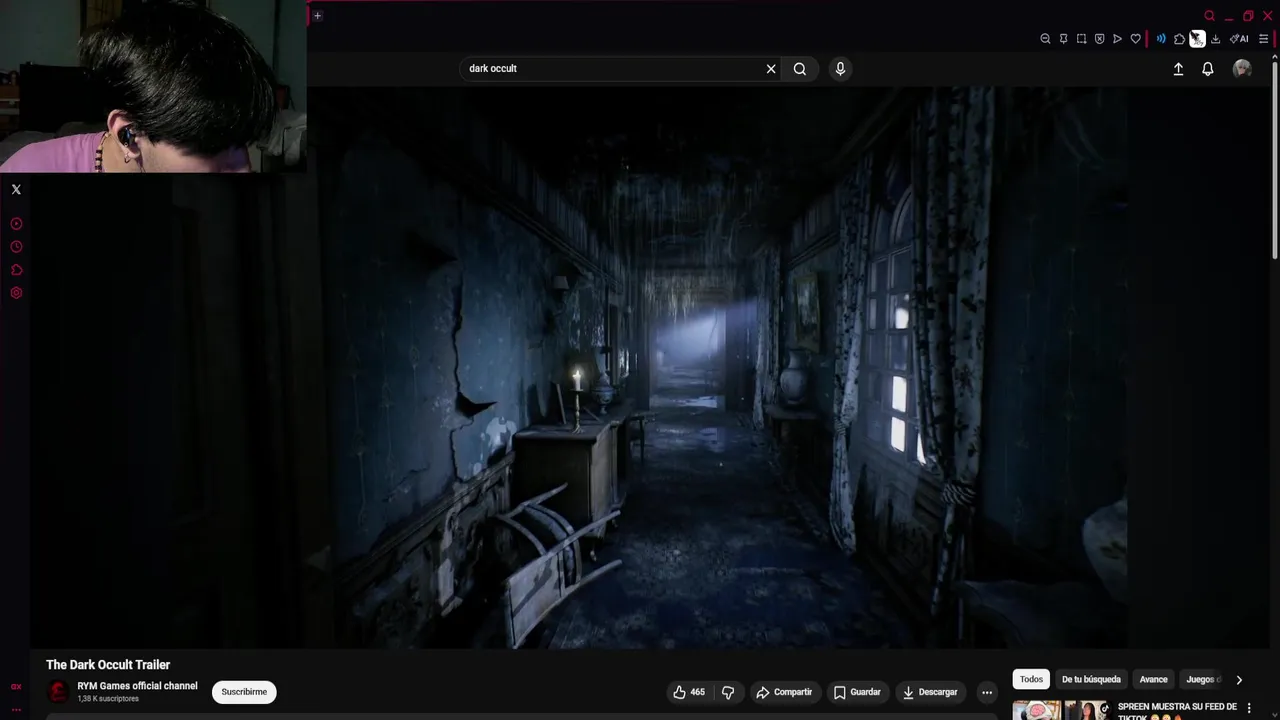Open YouTube notifications bell

pyautogui.click(x=1208, y=69)
